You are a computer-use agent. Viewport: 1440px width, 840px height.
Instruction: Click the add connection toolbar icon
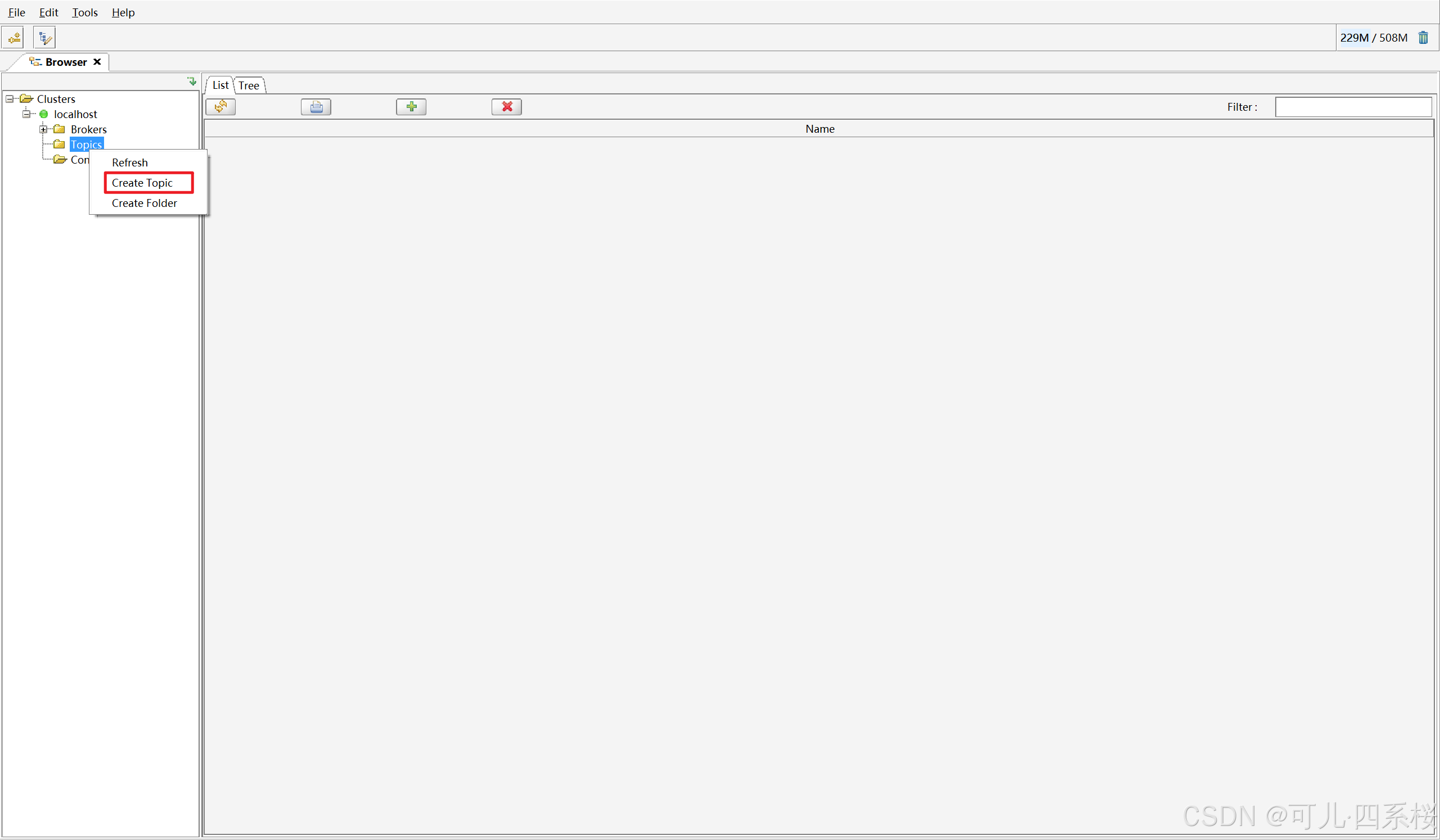(x=13, y=38)
